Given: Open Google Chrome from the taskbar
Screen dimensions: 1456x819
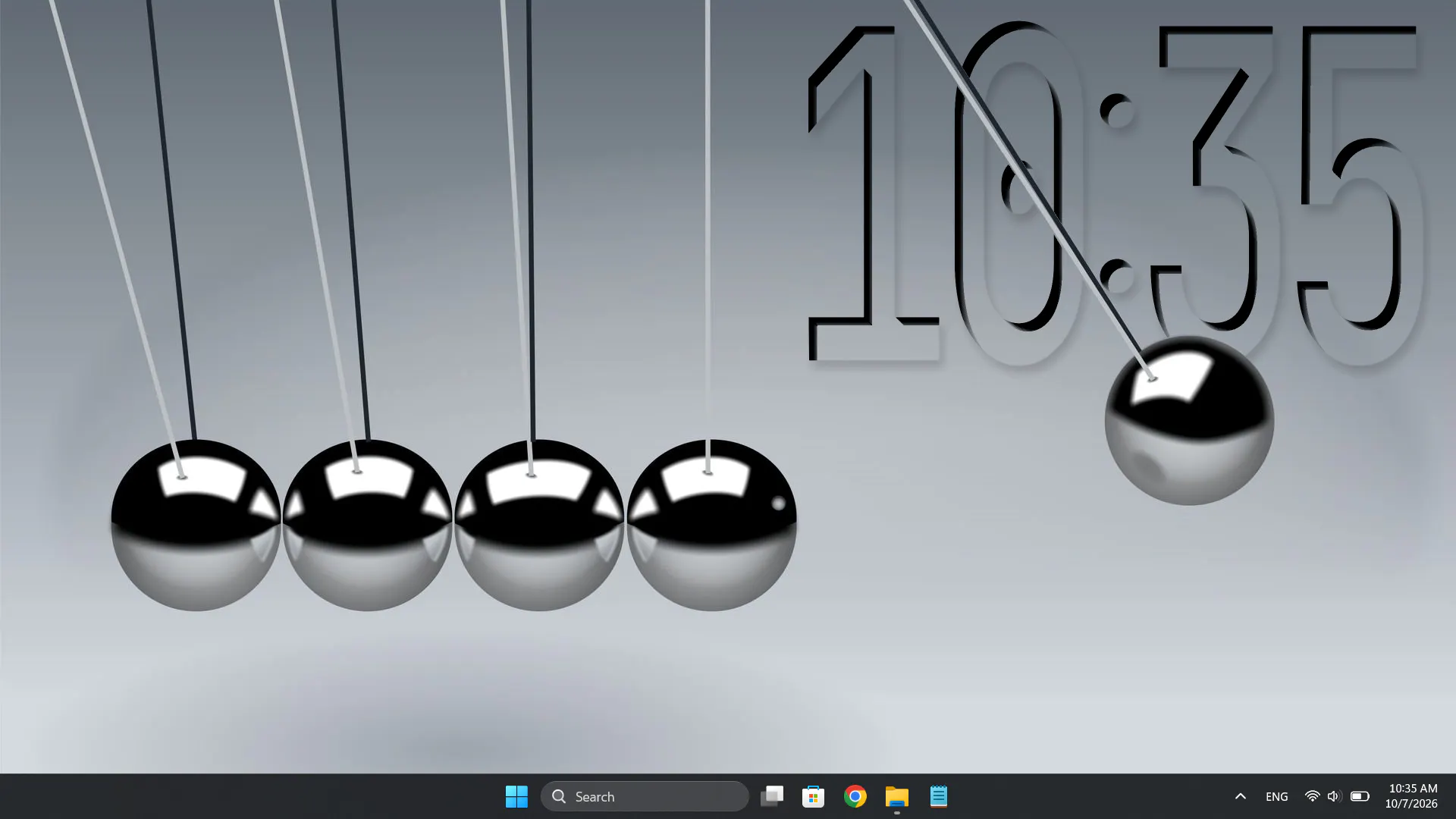Looking at the screenshot, I should pyautogui.click(x=855, y=796).
